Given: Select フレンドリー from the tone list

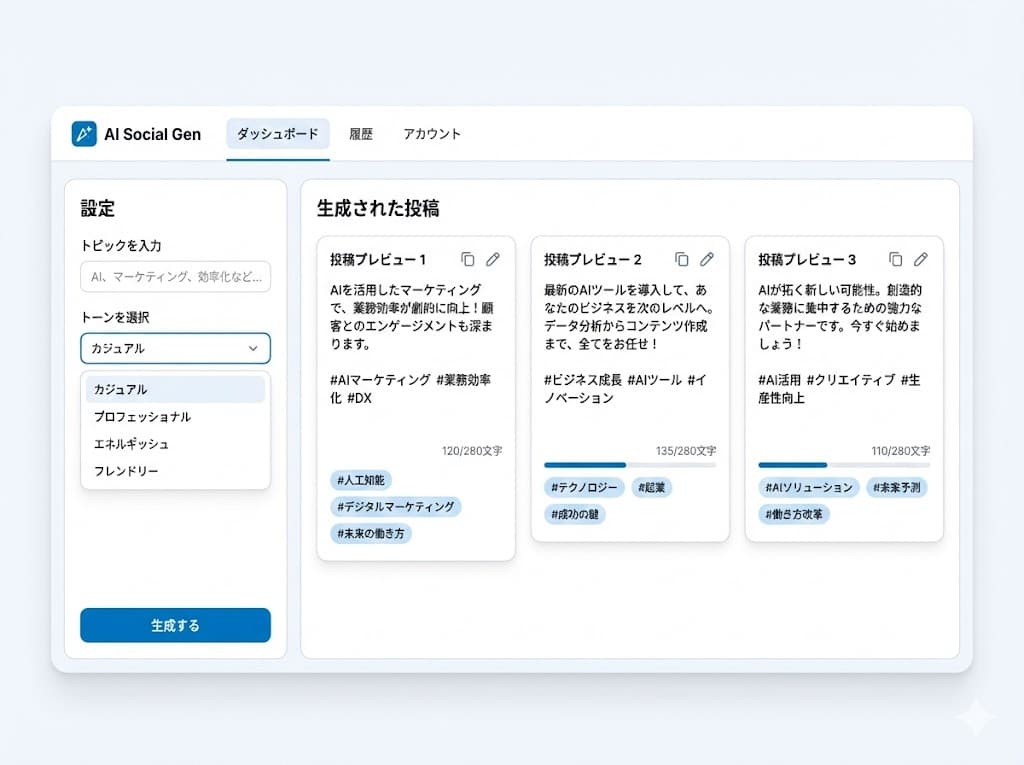Looking at the screenshot, I should (125, 470).
